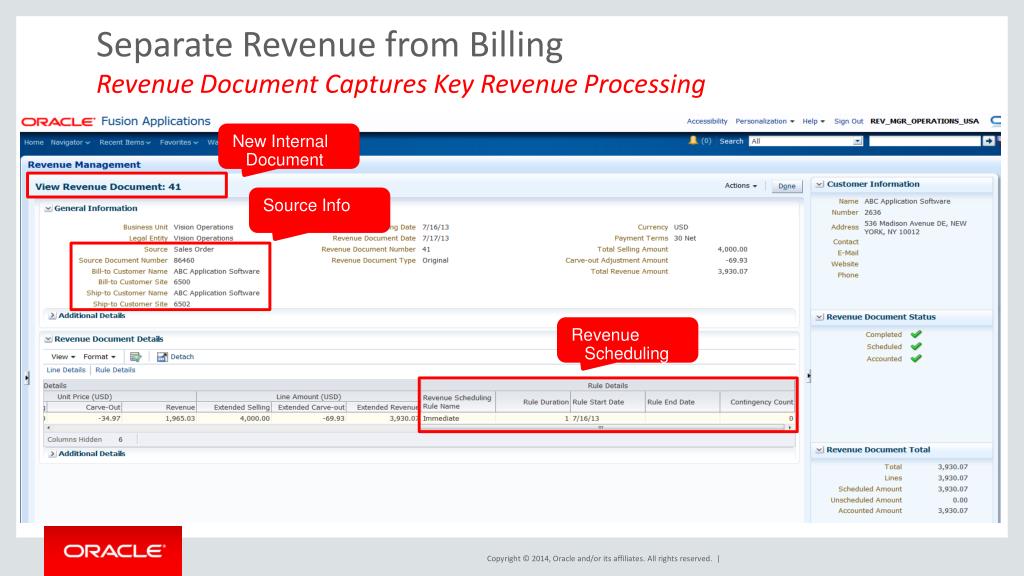Switch to the Rule Details view

coord(115,370)
